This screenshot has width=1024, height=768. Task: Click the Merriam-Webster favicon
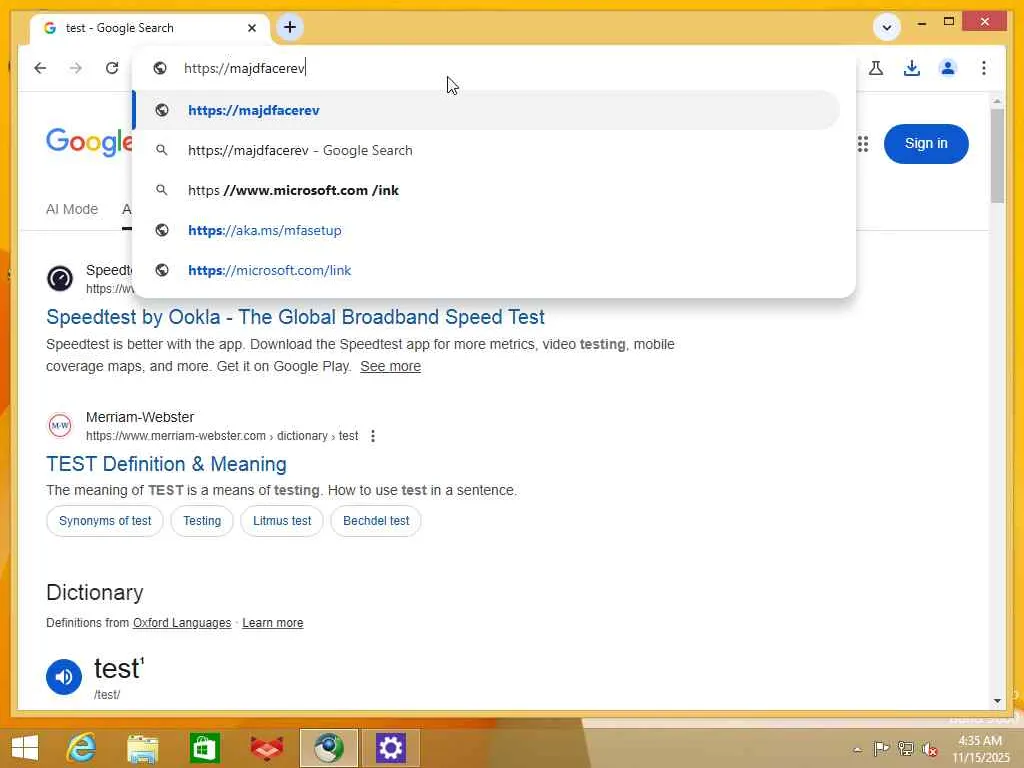point(60,425)
